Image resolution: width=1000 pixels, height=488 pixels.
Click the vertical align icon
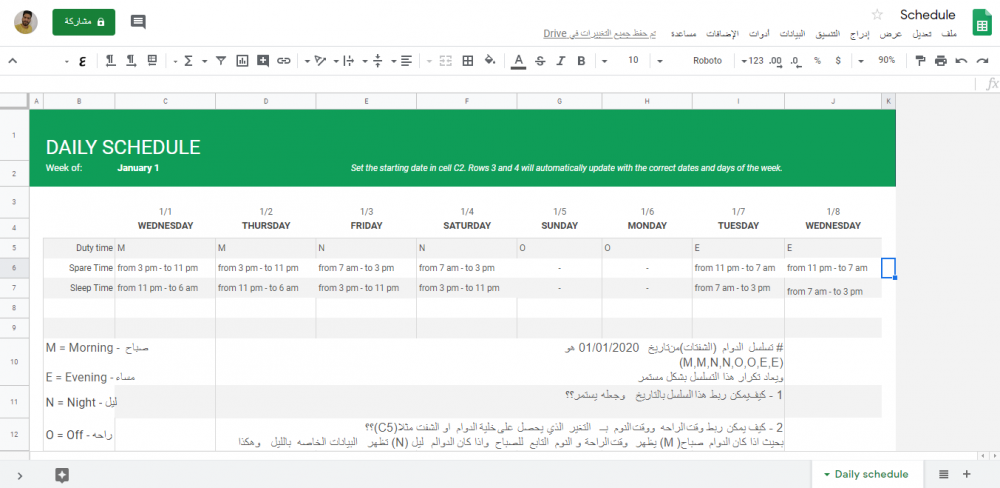[378, 61]
